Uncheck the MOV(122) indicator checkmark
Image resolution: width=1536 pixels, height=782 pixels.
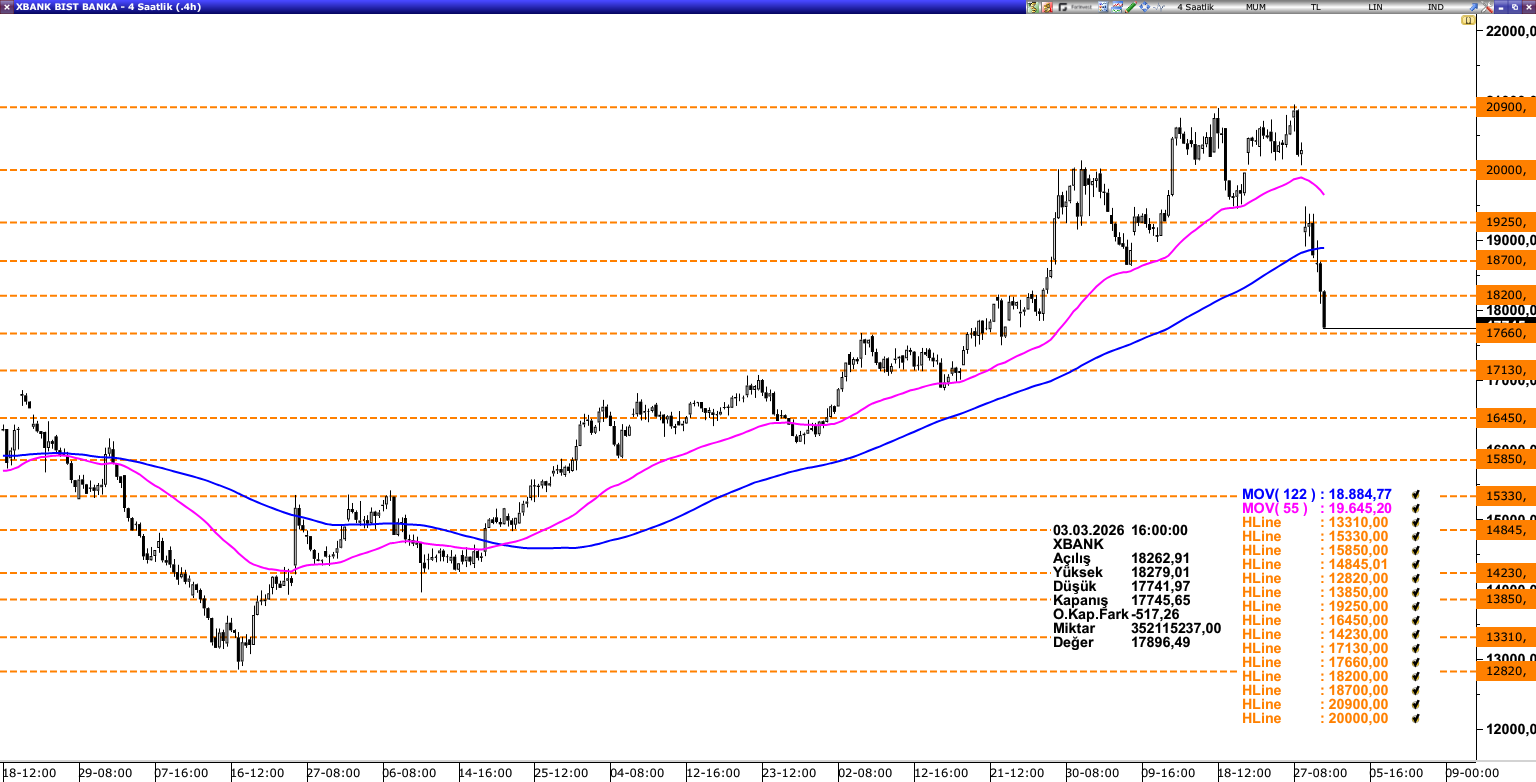tap(1415, 494)
